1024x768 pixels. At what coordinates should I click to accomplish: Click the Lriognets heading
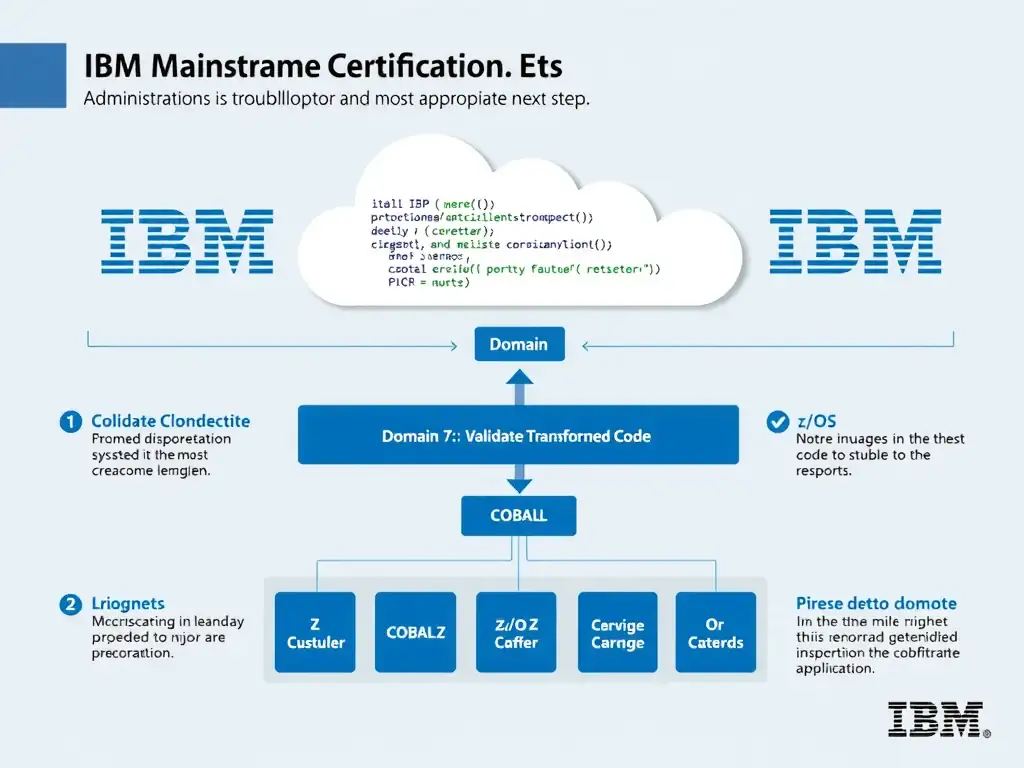coord(128,603)
